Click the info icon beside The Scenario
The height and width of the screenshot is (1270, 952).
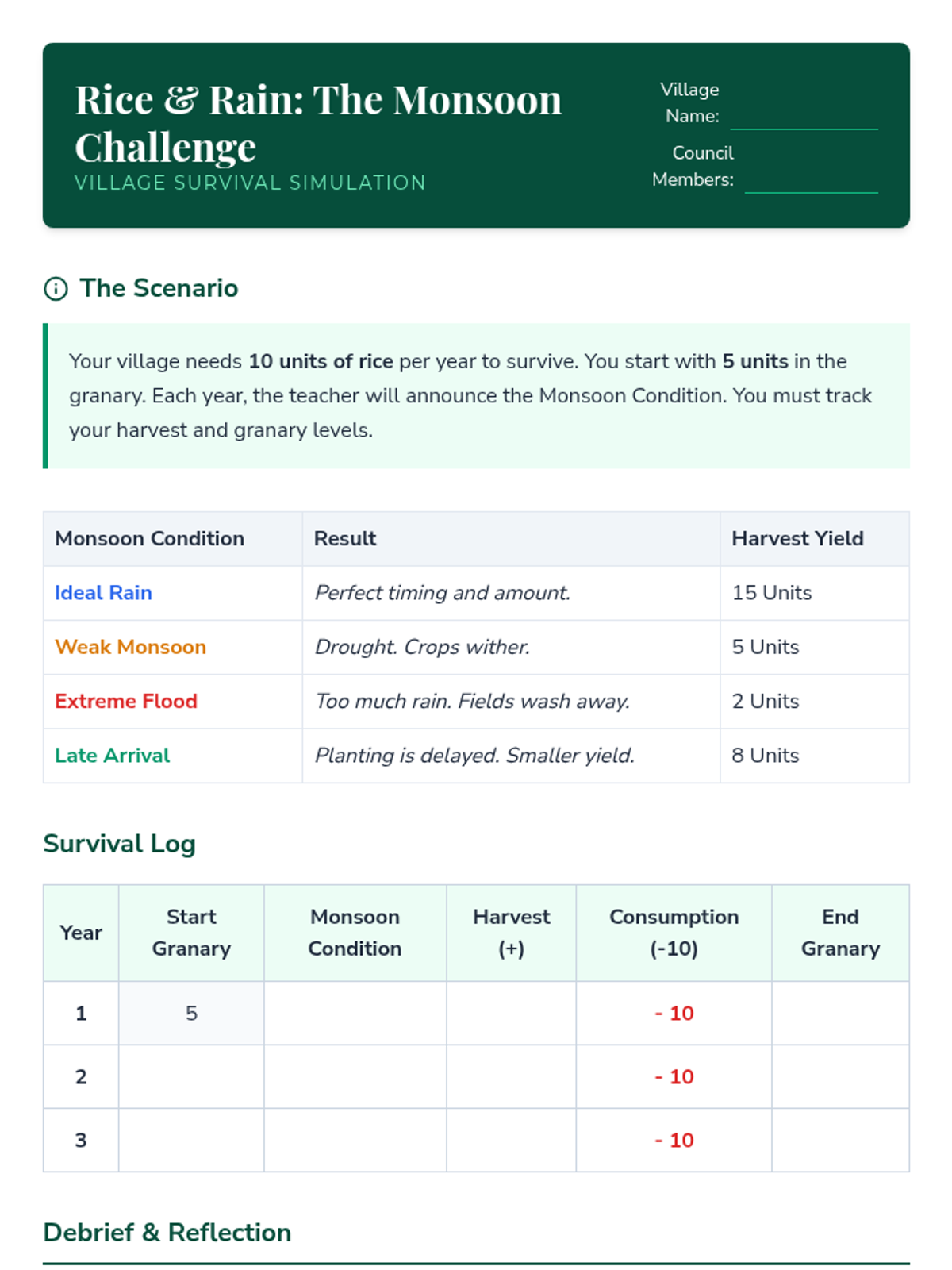pos(56,289)
